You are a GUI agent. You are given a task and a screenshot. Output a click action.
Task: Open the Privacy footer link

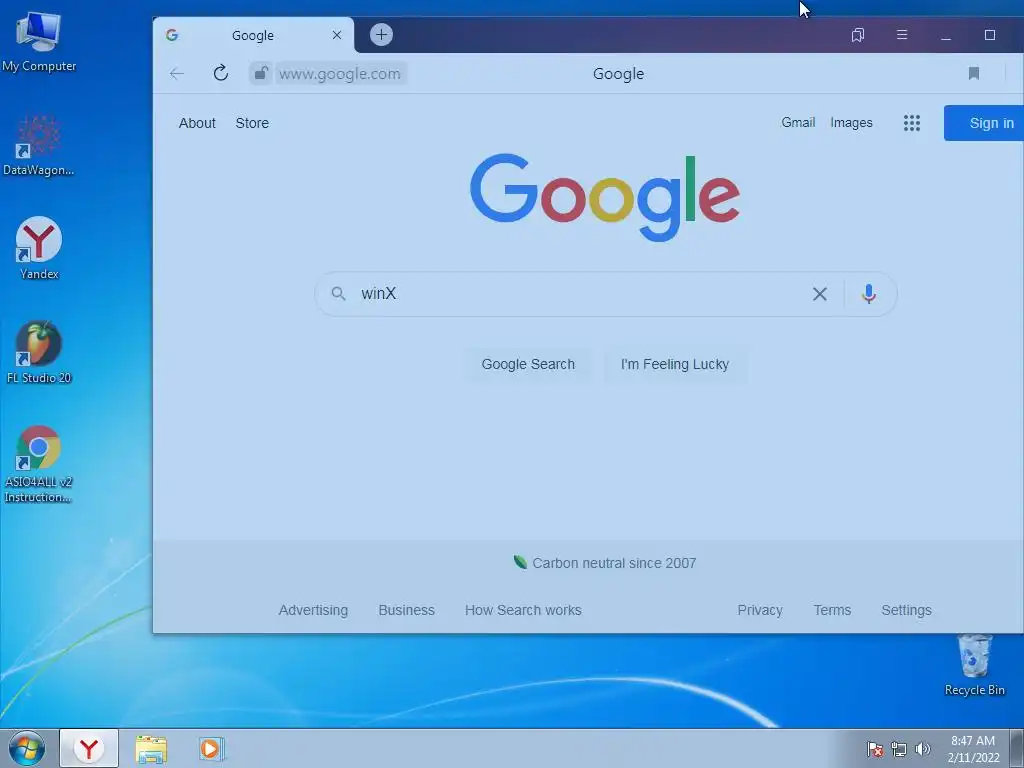point(760,610)
